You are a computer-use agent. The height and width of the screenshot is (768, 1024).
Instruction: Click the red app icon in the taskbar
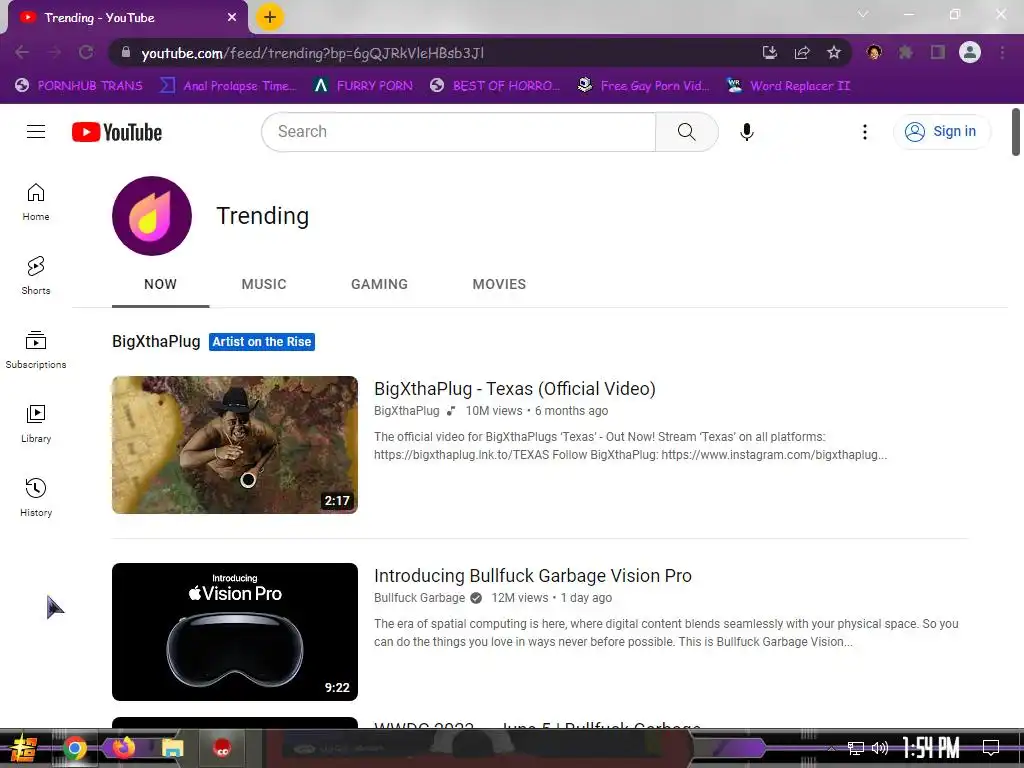tap(222, 748)
